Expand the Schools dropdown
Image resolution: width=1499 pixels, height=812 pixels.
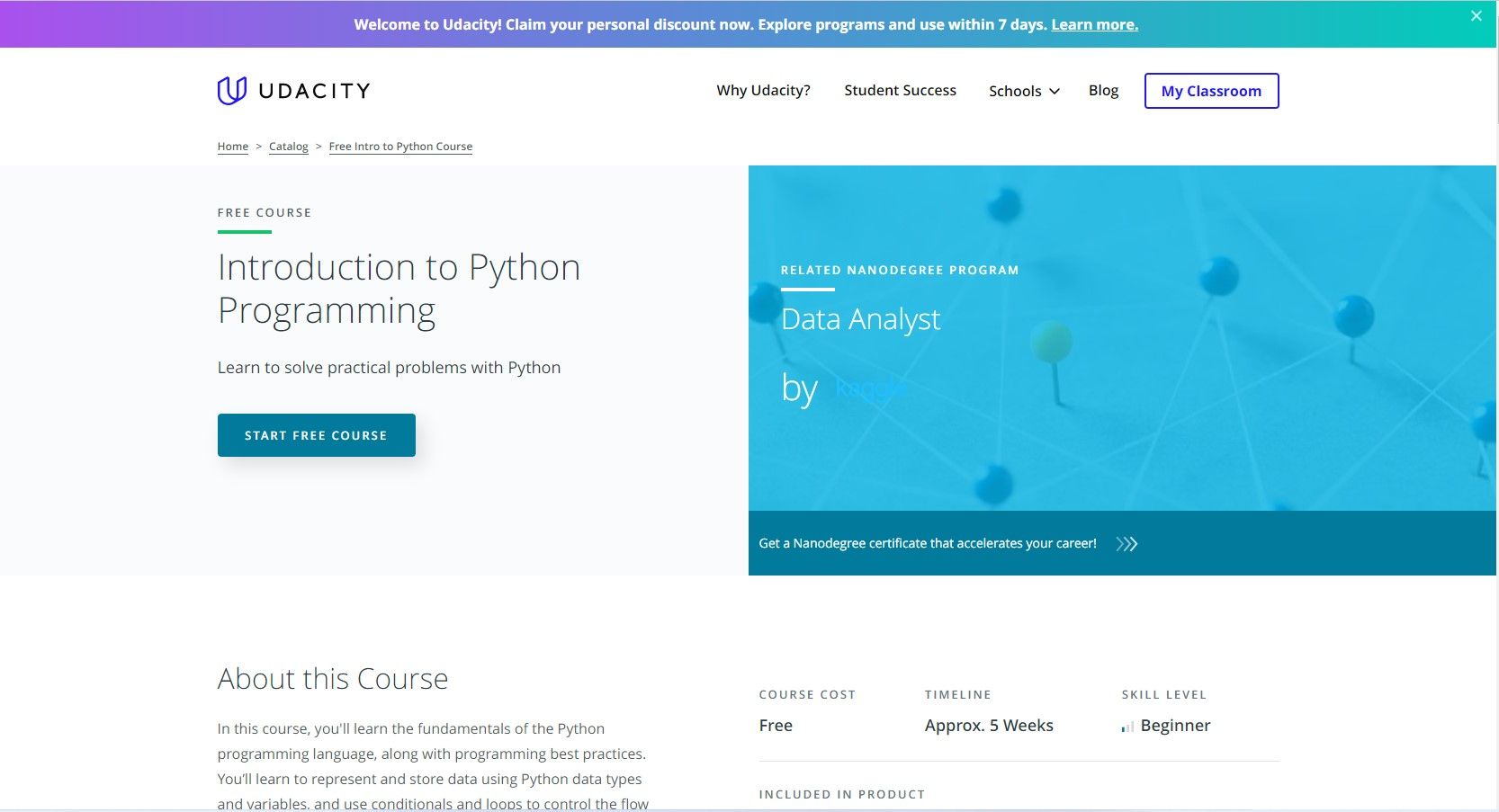click(1023, 91)
